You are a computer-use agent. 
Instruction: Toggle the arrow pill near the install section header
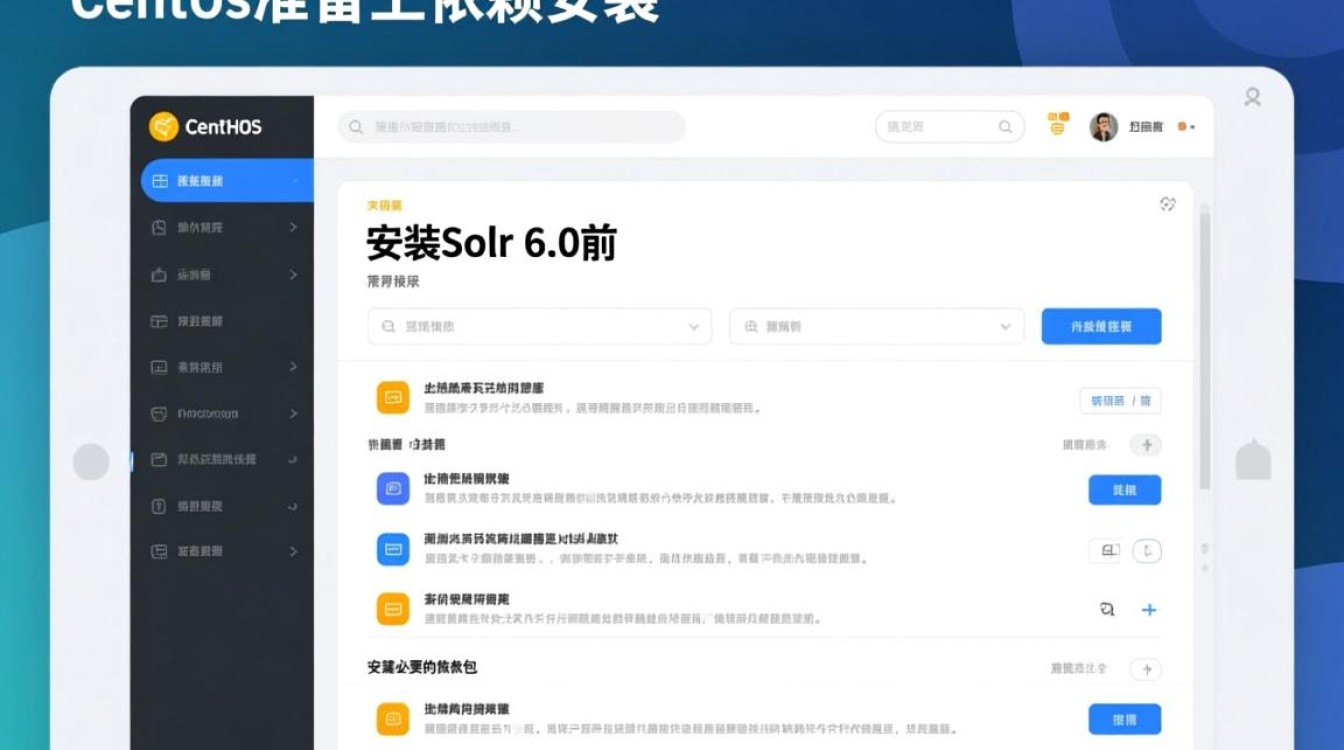(1147, 670)
